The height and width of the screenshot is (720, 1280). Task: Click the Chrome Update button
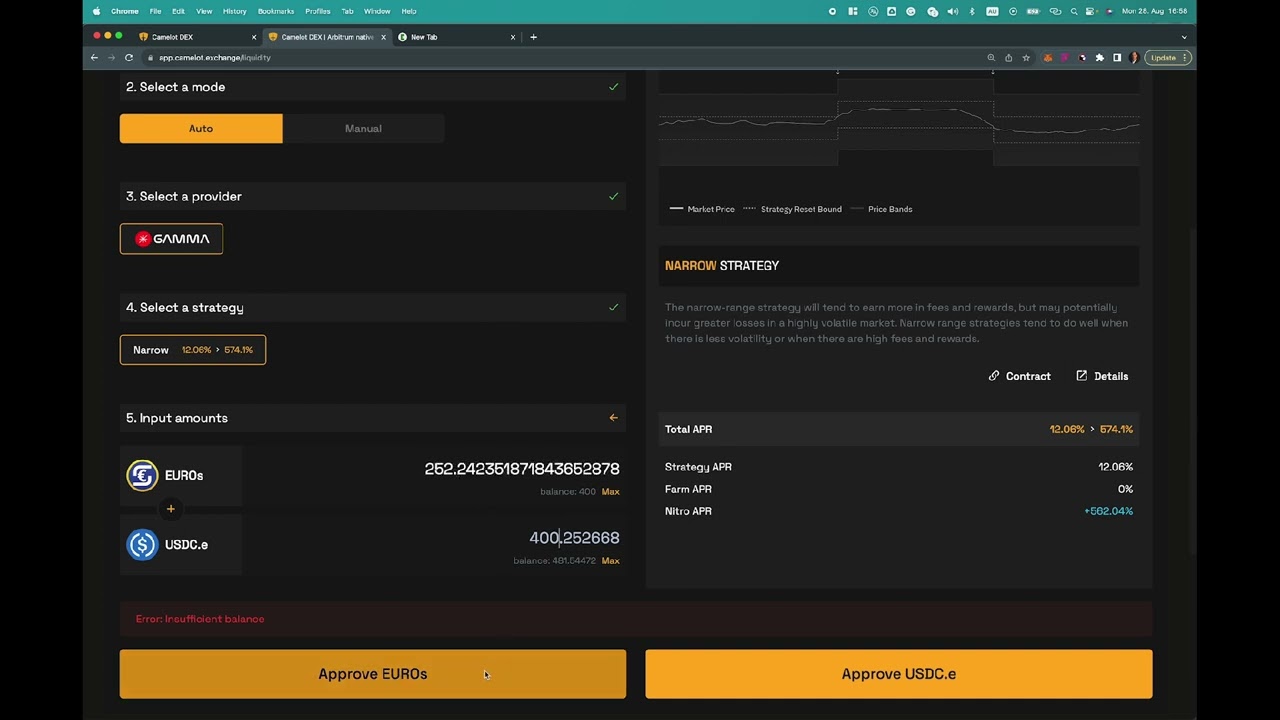(x=1168, y=58)
